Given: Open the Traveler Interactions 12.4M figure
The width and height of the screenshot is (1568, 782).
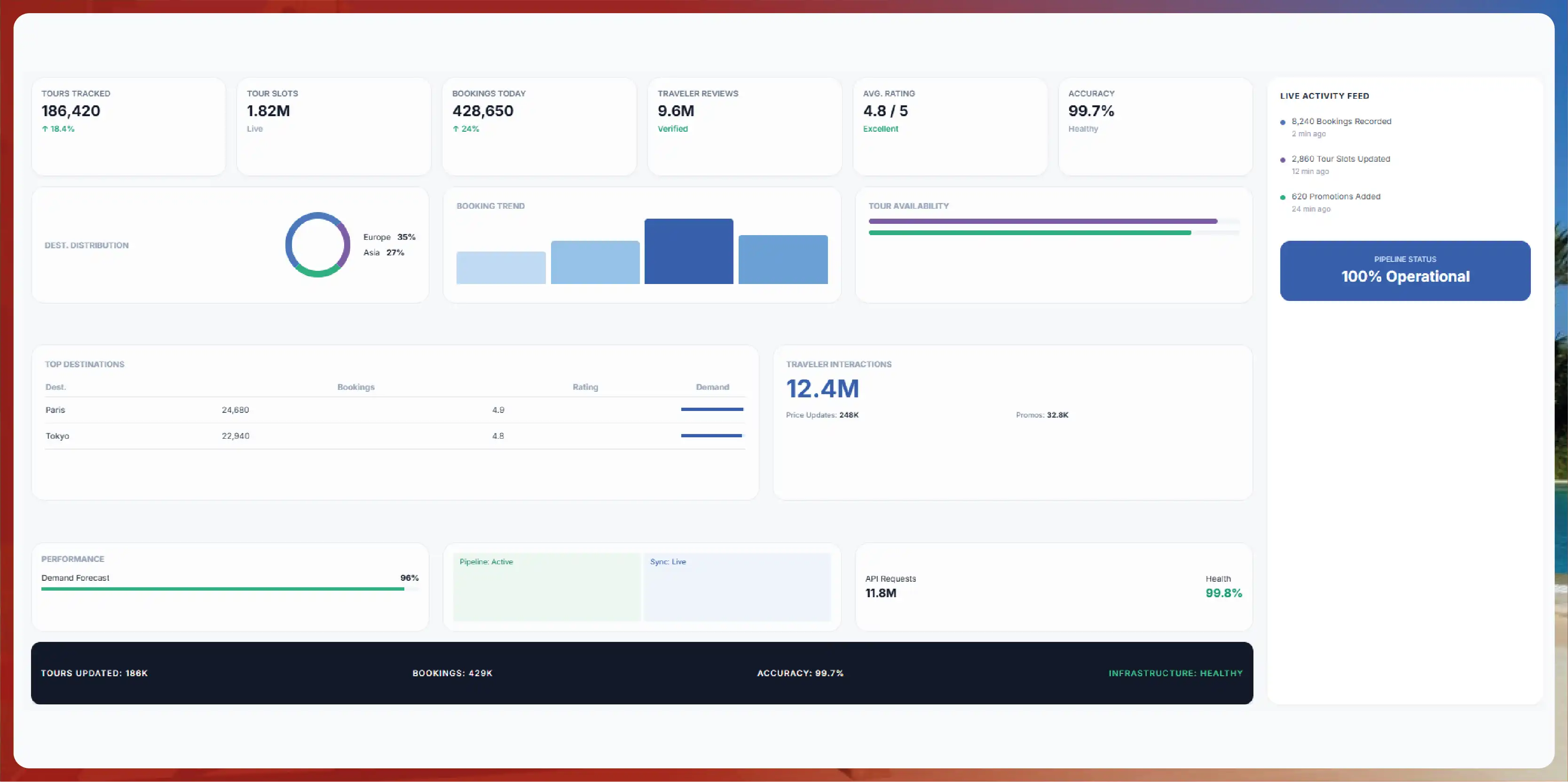Looking at the screenshot, I should [x=822, y=389].
